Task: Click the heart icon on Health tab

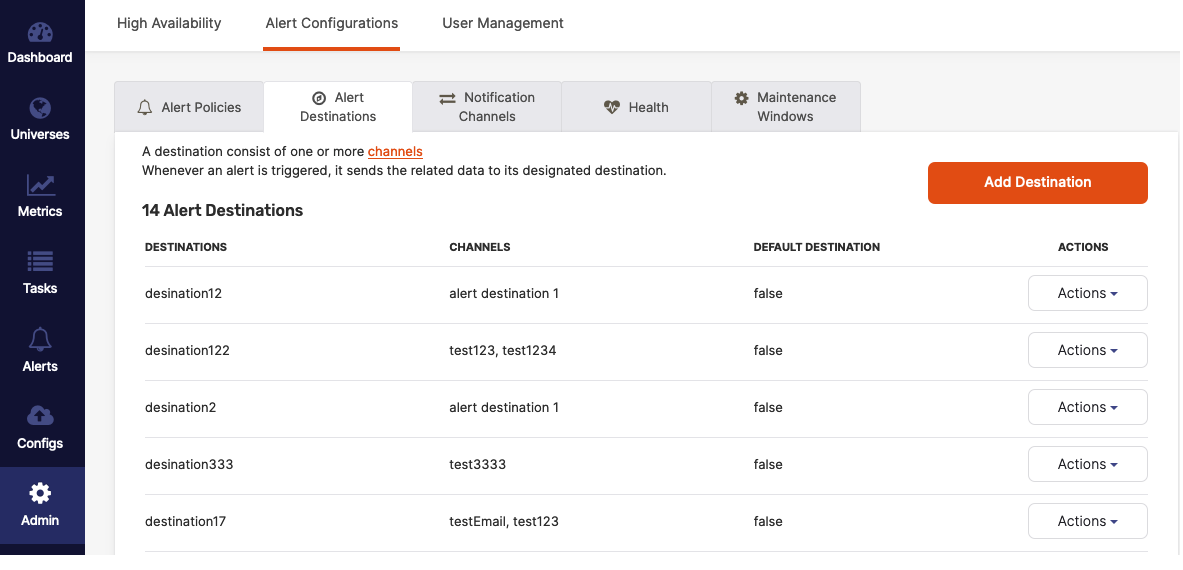Action: [x=612, y=107]
